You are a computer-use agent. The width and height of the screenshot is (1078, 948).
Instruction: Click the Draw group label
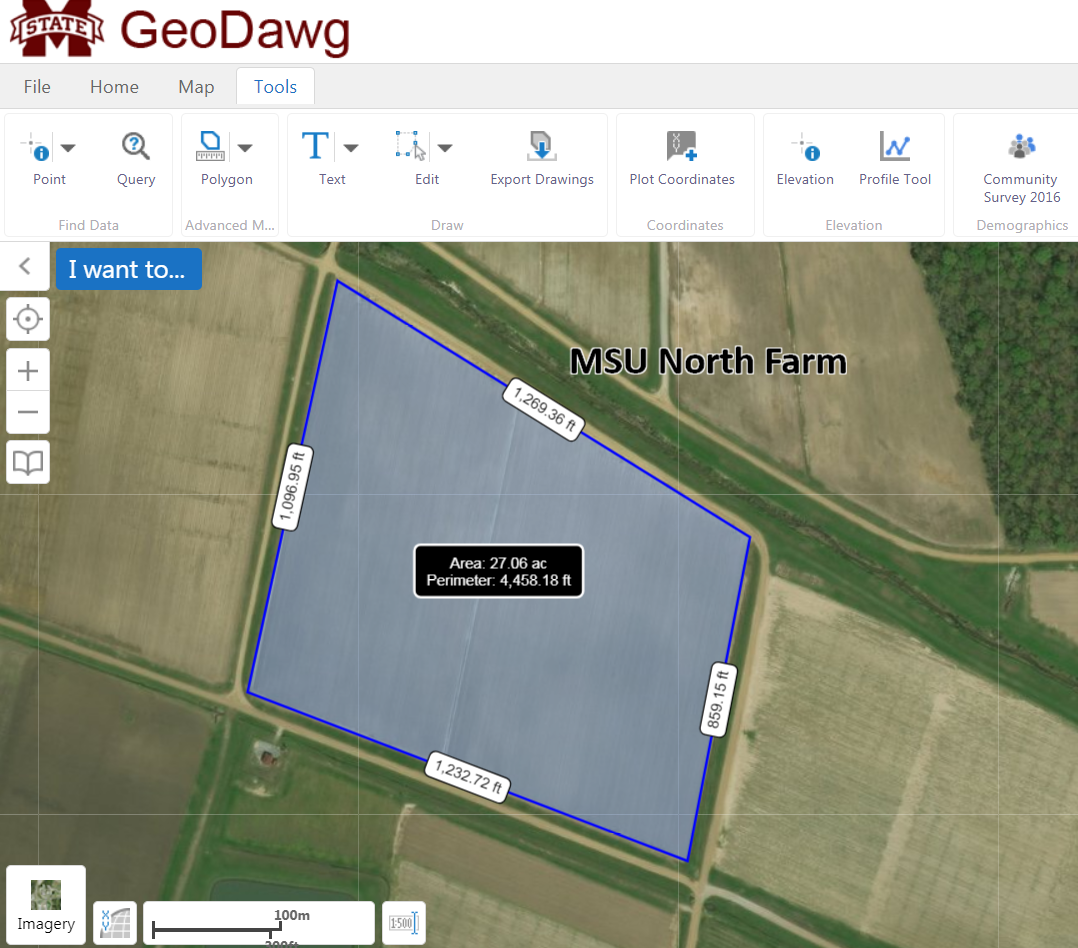pos(447,225)
